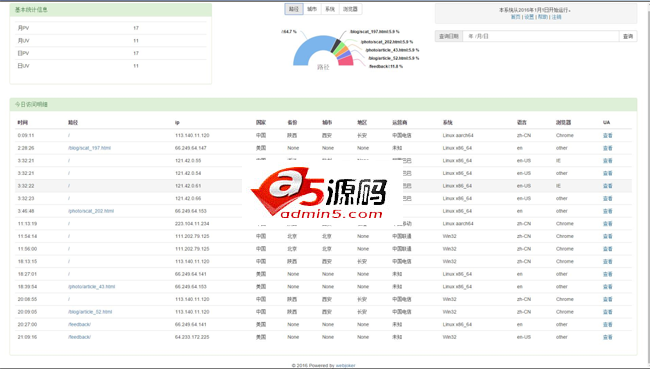View UA for the 3:32:22 row

(x=608, y=186)
